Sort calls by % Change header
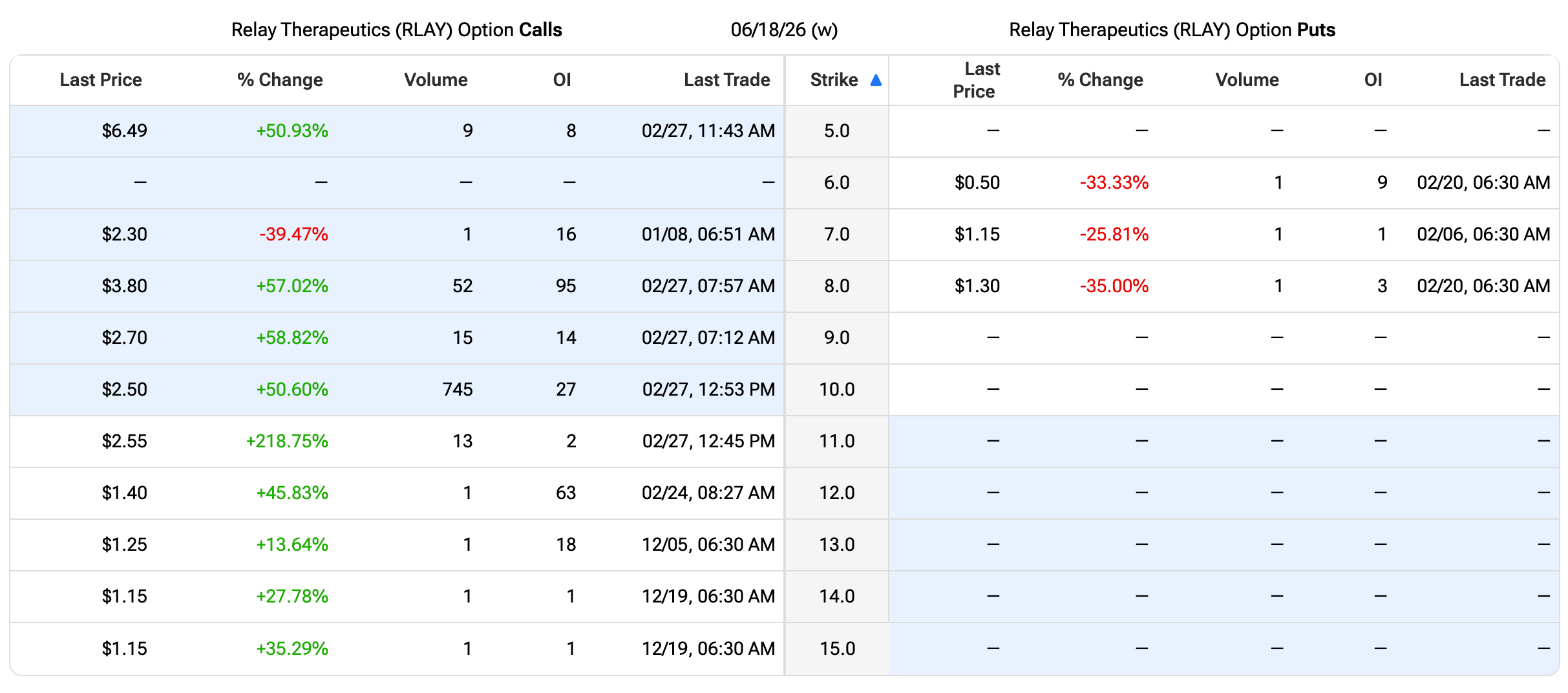 tap(280, 80)
